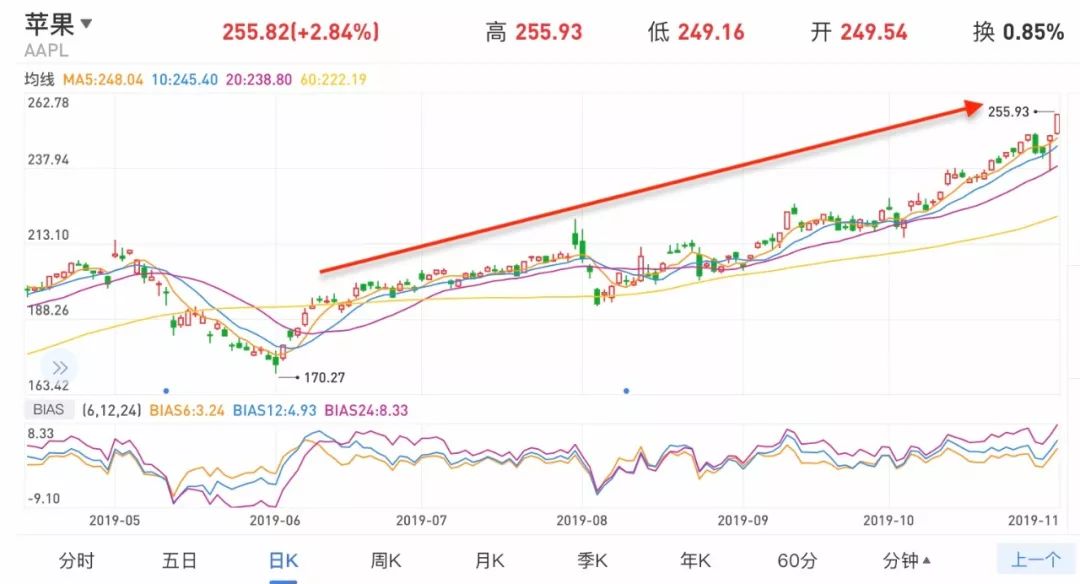The image size is (1080, 584).
Task: Switch to the 五日 tab
Action: pyautogui.click(x=180, y=561)
